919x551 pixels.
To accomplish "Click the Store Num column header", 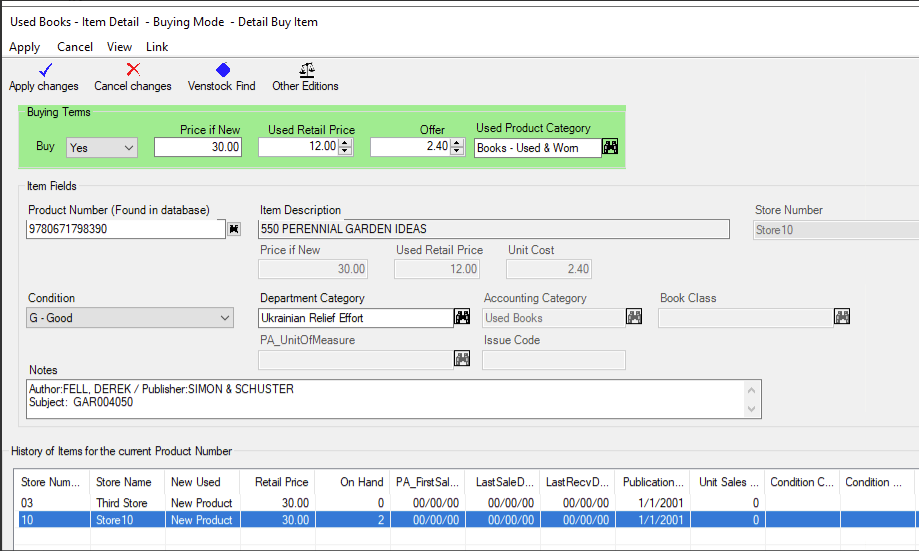I will tap(52, 482).
